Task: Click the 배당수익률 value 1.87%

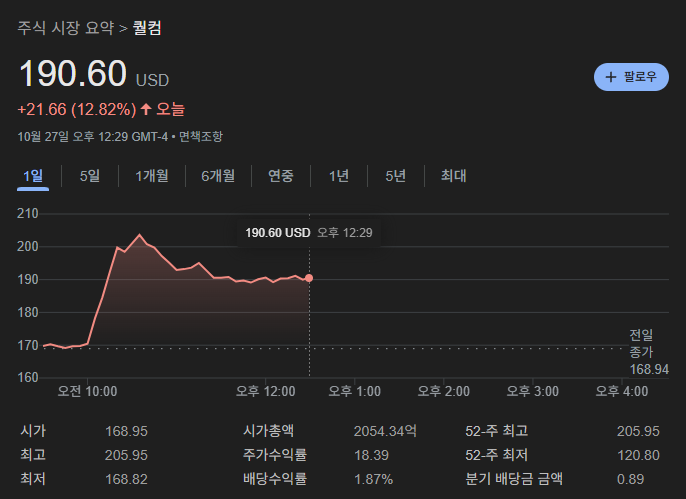Action: pos(374,479)
